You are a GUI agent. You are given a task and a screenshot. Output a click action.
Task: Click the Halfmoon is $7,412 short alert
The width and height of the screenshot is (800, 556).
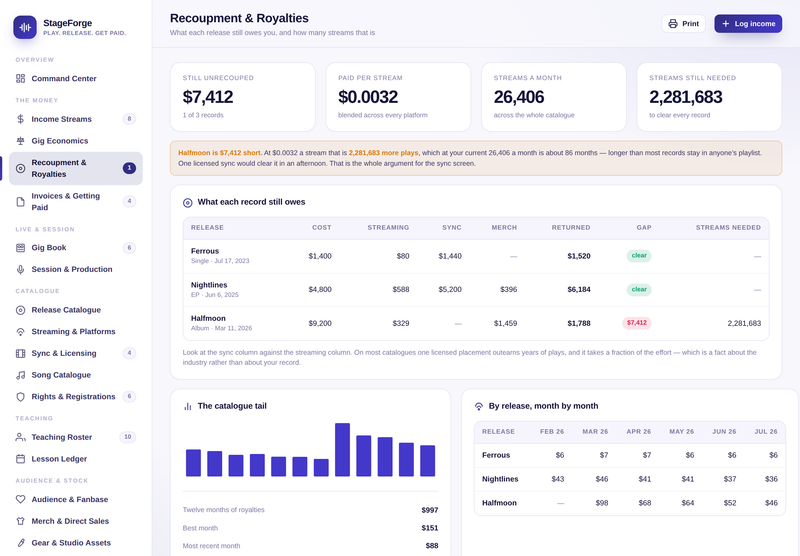point(476,158)
